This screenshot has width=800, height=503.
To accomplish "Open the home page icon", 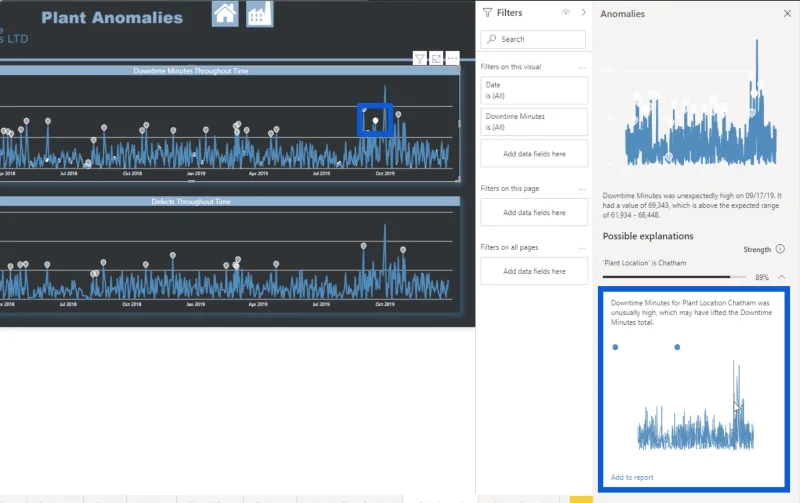I will (225, 13).
